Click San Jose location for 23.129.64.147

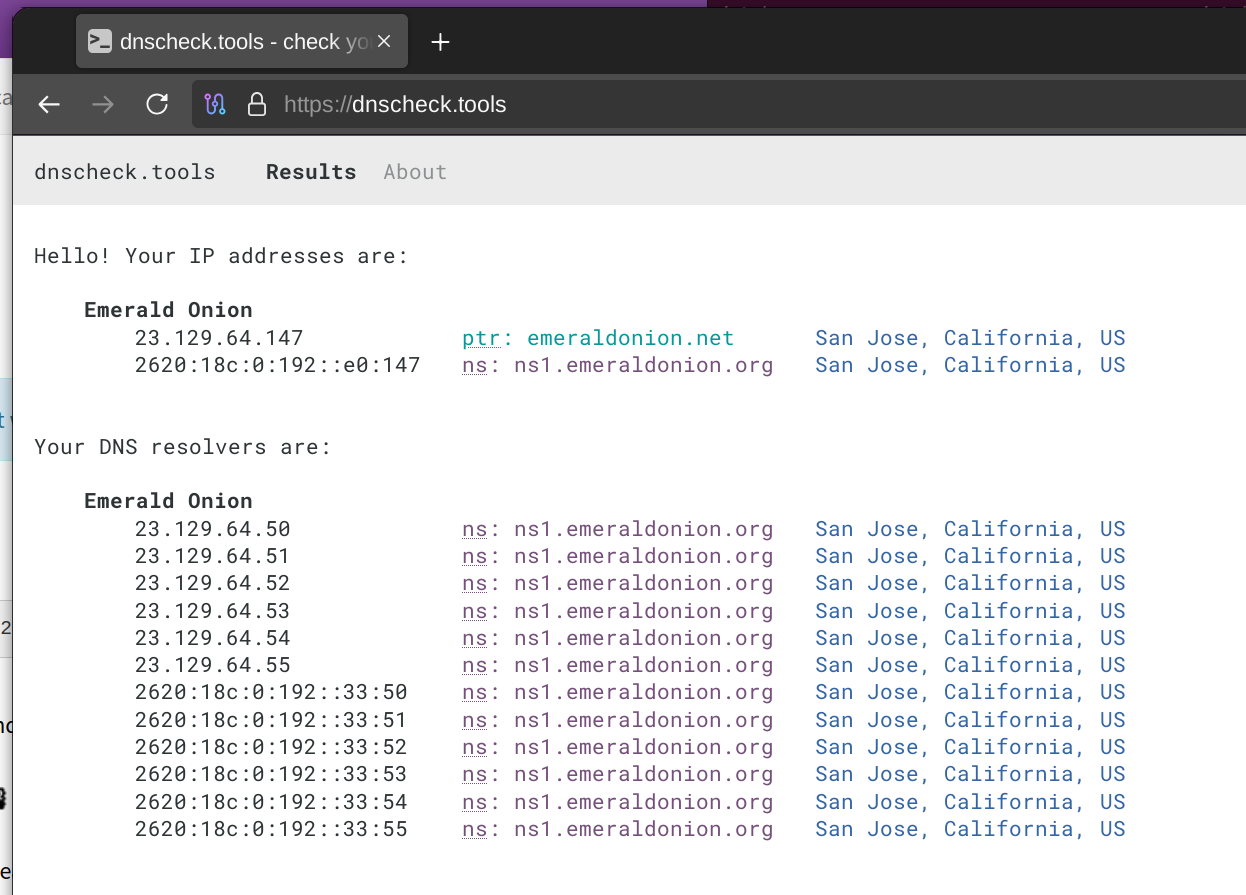click(x=970, y=338)
